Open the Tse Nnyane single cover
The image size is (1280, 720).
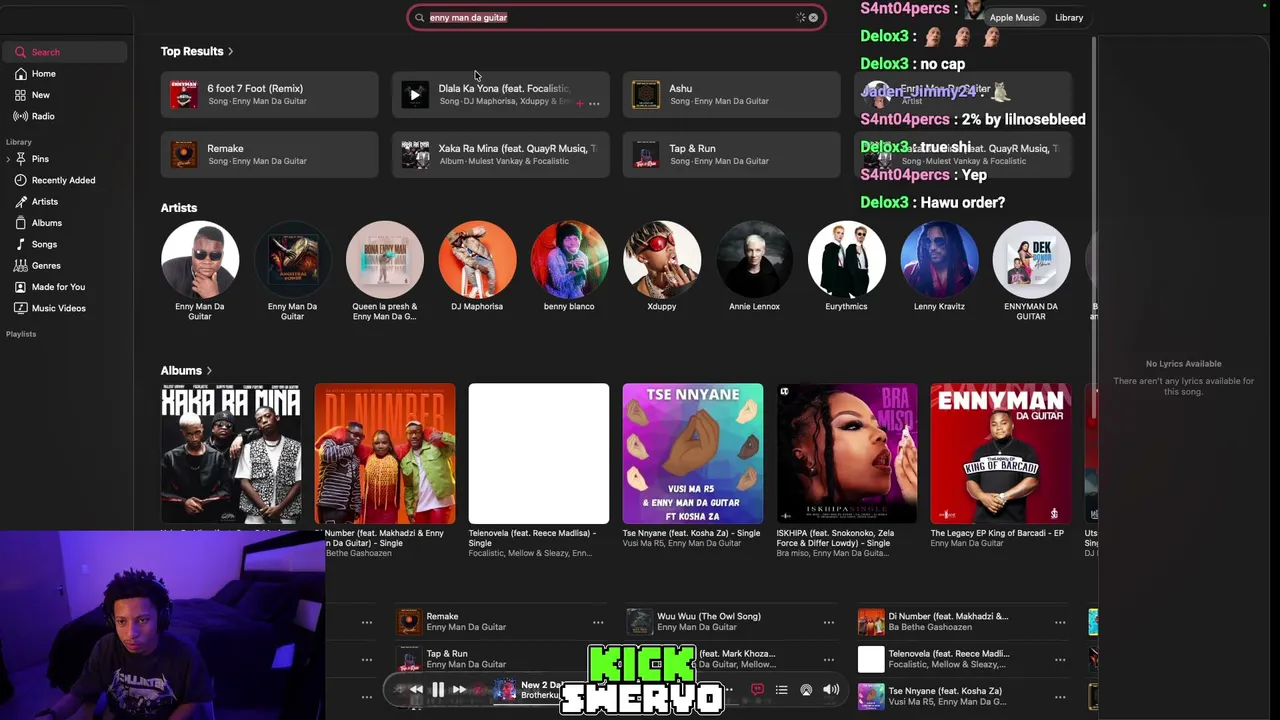693,454
